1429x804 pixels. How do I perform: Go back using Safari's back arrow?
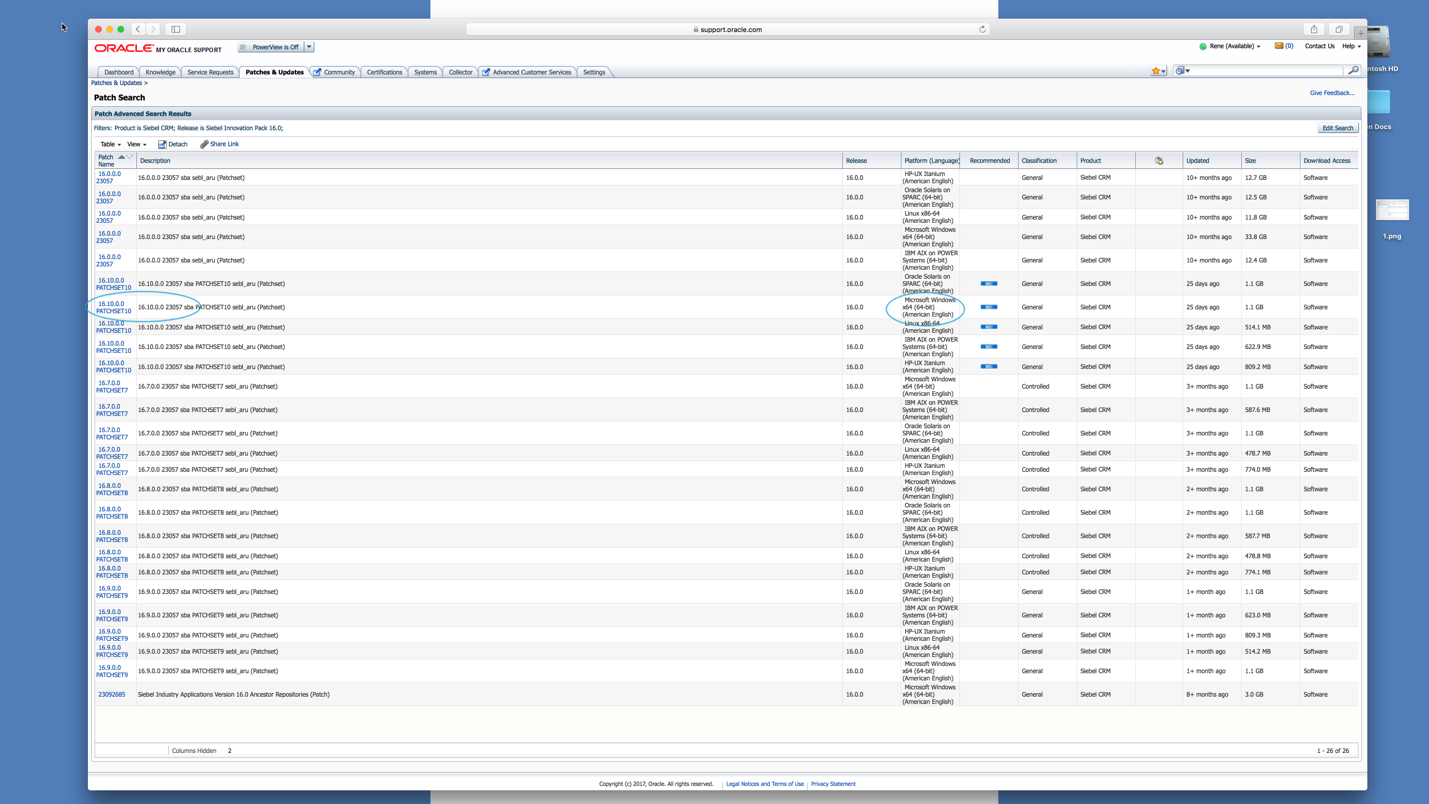point(138,29)
